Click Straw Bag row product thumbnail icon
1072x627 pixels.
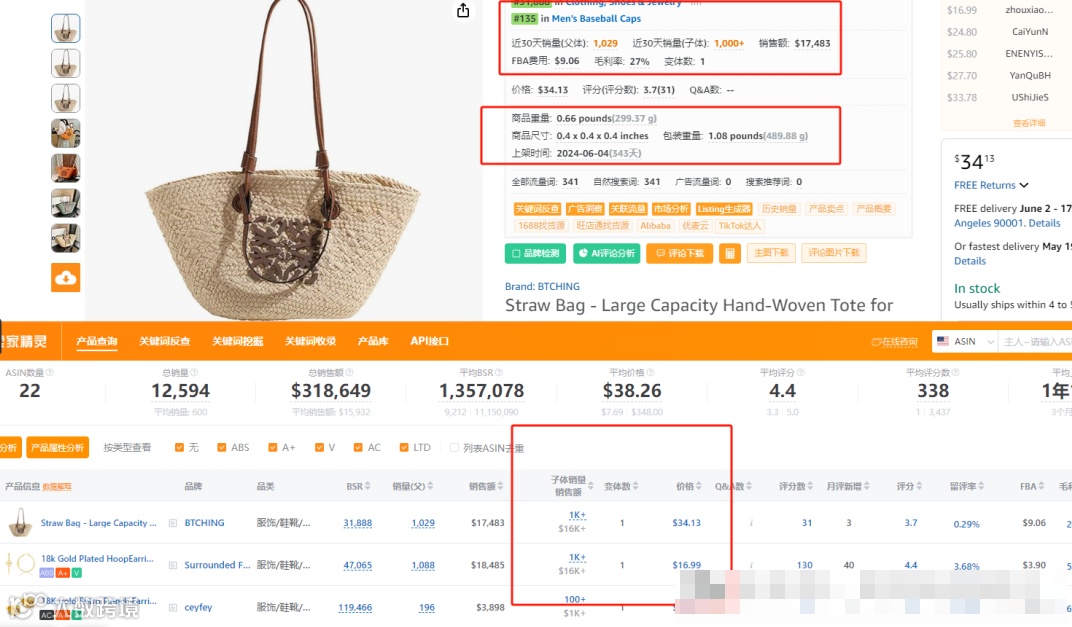tap(21, 523)
